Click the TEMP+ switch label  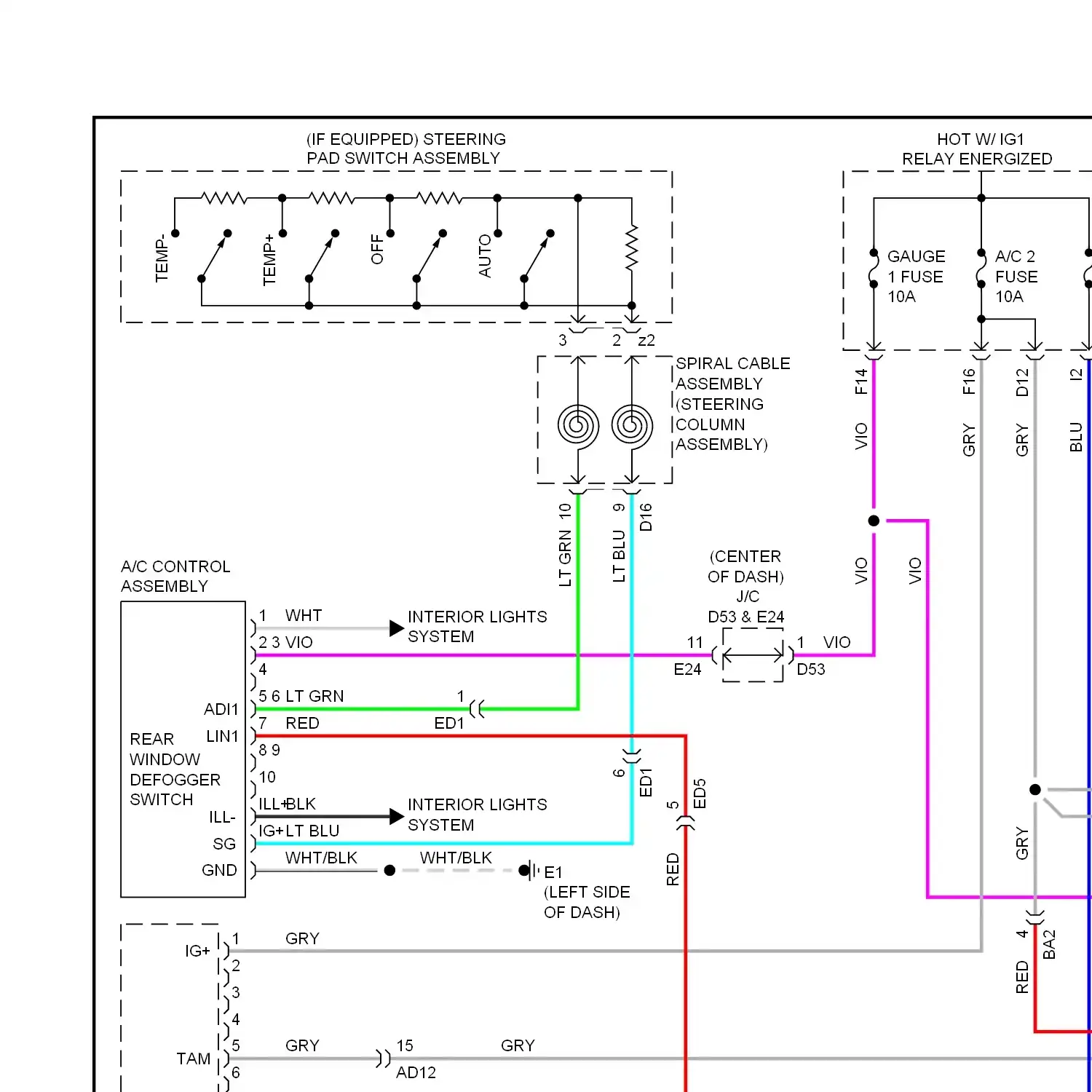269,259
